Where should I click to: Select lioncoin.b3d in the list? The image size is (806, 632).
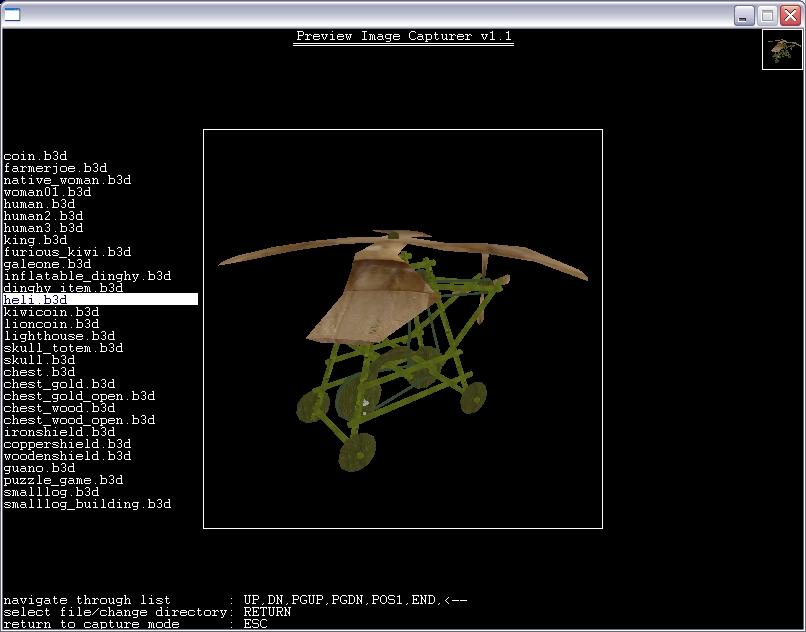click(51, 324)
